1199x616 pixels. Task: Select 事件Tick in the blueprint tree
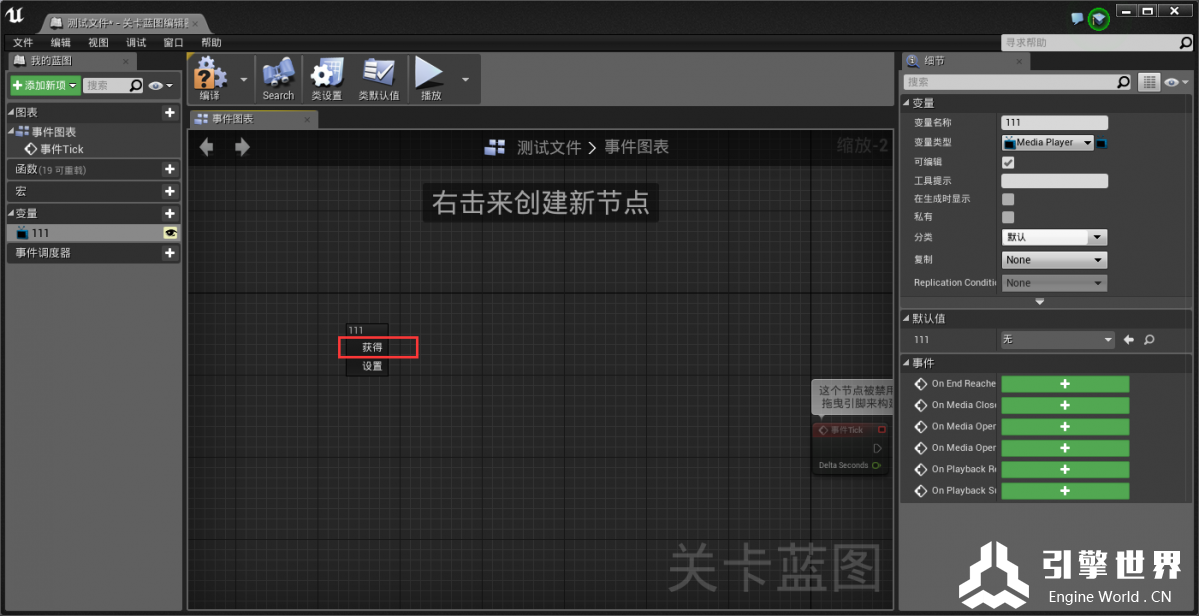click(x=61, y=149)
